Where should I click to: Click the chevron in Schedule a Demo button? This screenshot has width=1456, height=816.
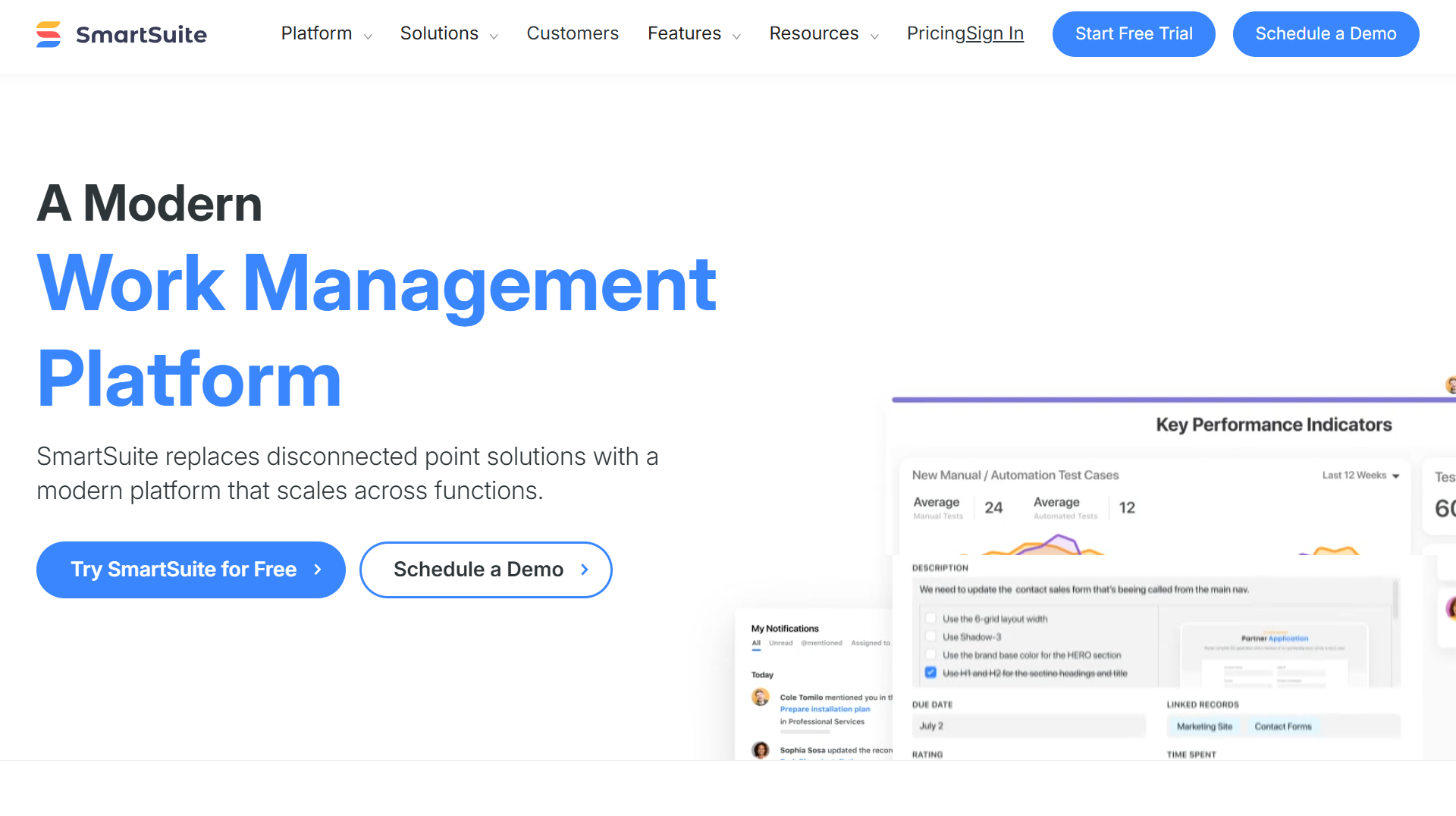(x=583, y=570)
